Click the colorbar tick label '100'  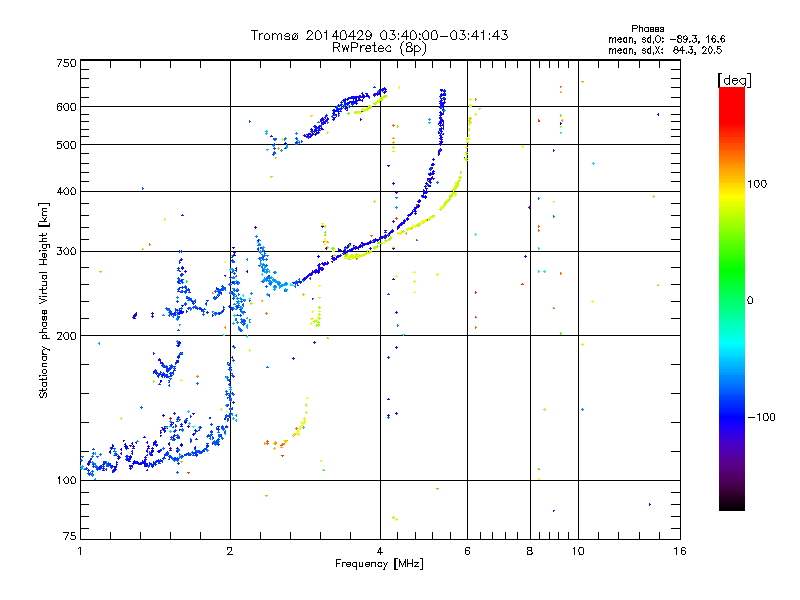757,184
